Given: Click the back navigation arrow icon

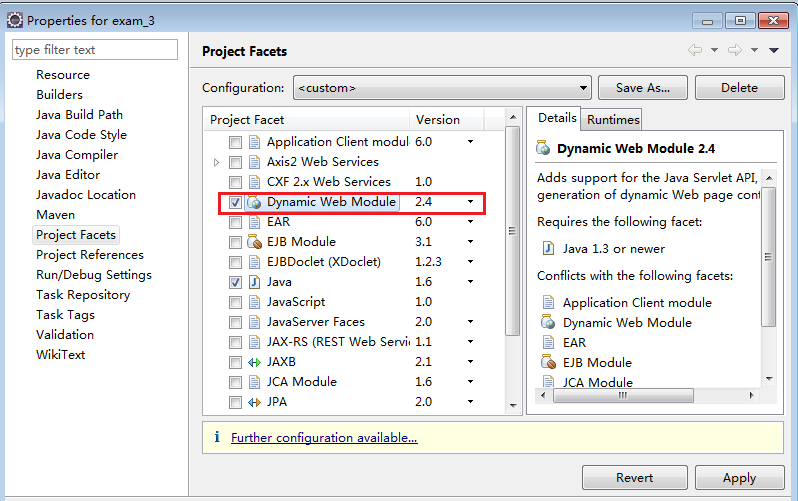Looking at the screenshot, I should click(x=695, y=51).
